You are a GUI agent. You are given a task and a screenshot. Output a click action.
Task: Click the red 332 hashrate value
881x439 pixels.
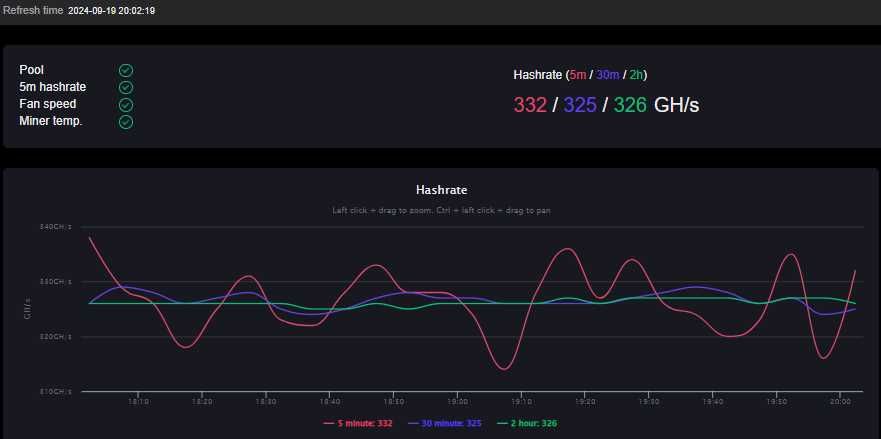530,105
